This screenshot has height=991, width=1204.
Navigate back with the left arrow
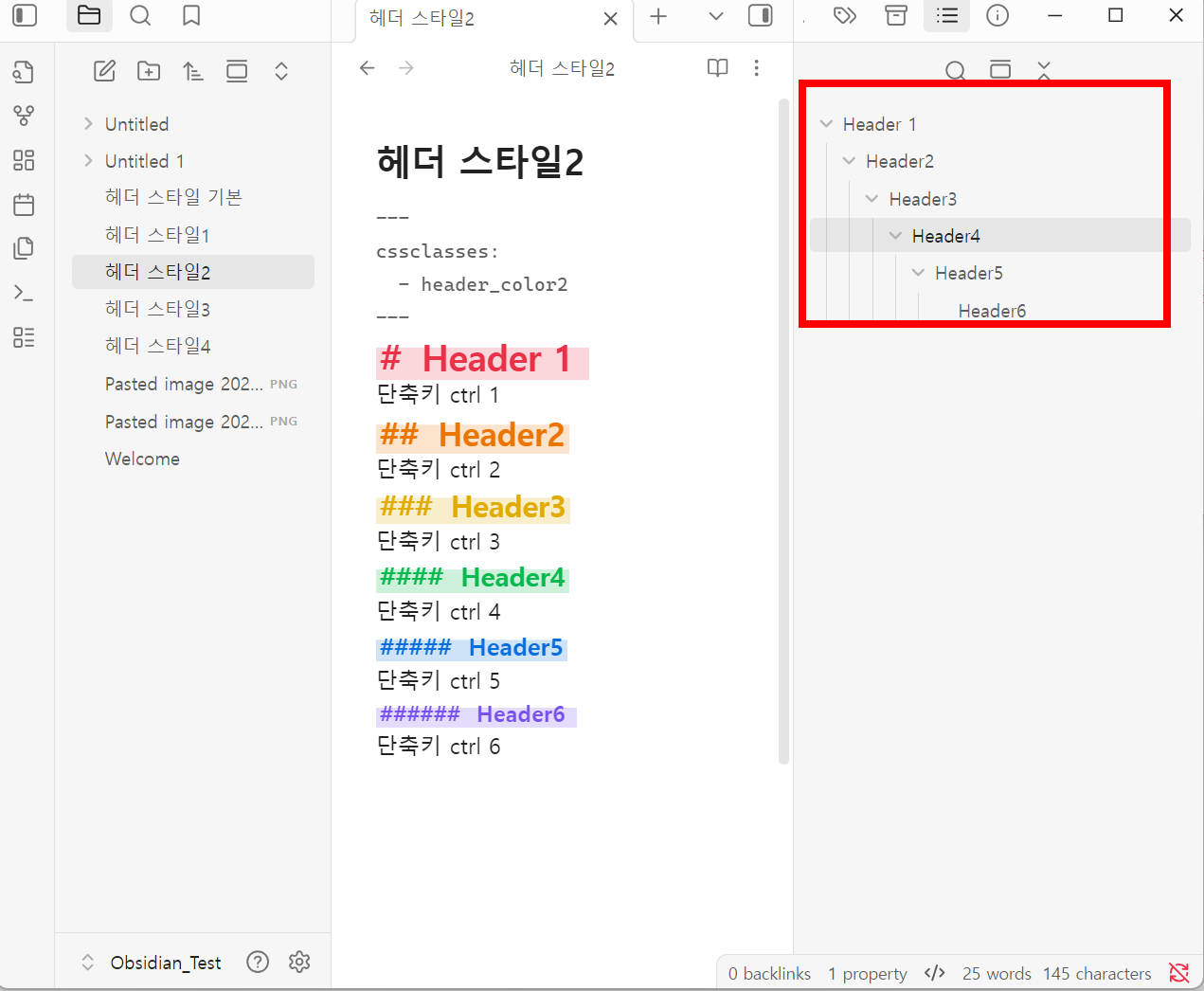368,68
